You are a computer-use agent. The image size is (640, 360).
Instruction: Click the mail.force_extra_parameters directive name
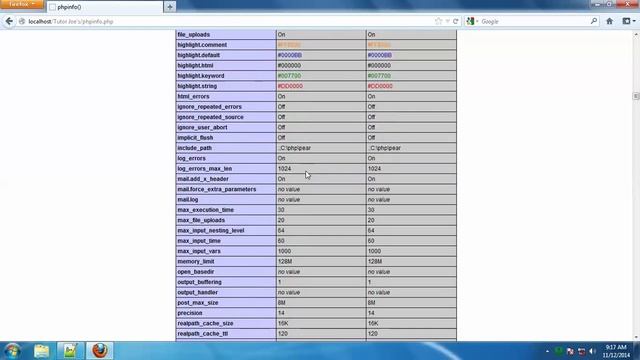[217, 189]
